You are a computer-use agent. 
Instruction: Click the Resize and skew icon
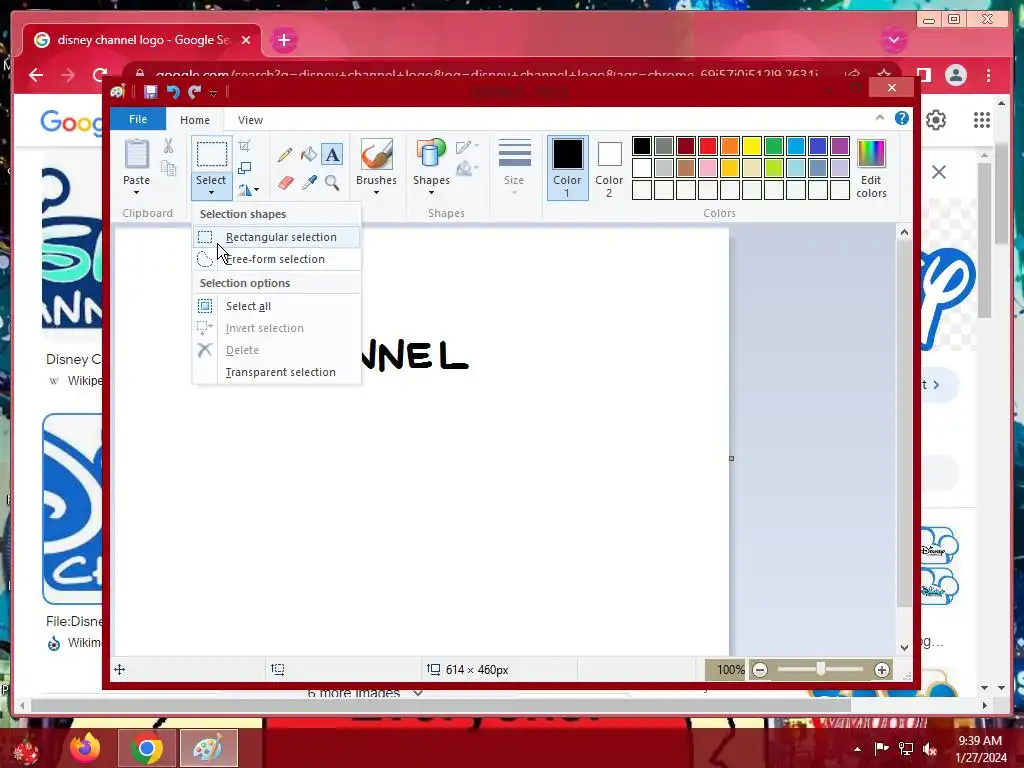click(244, 168)
